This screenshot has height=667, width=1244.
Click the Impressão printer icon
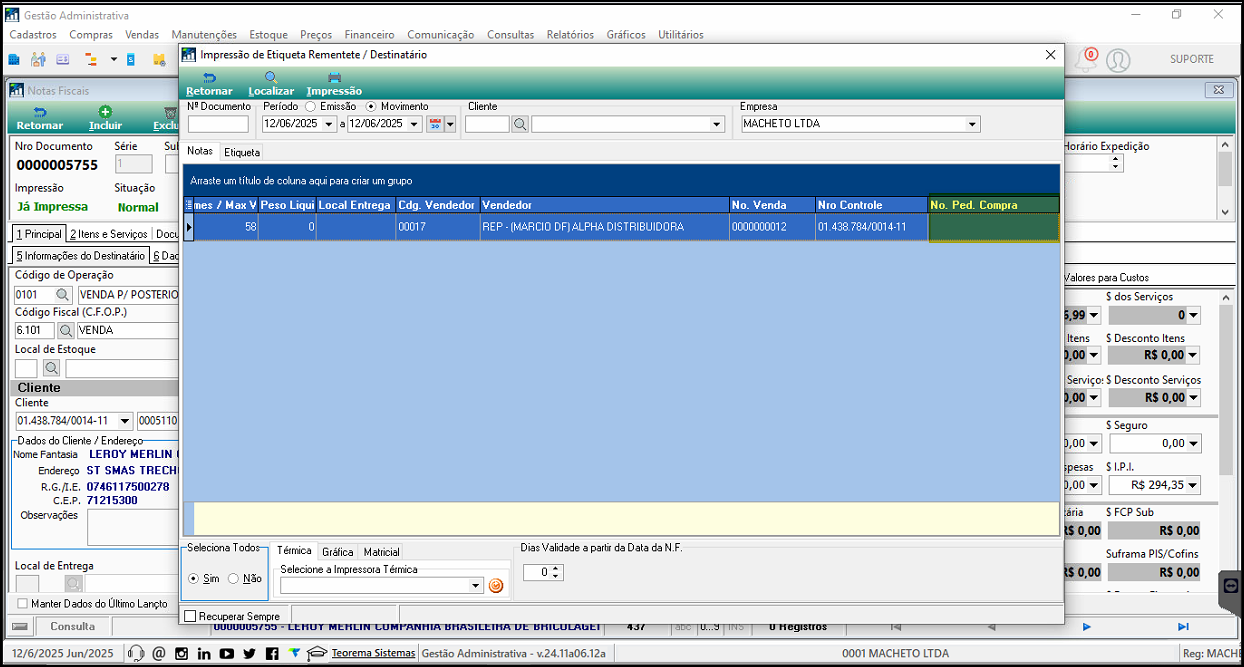coord(334,77)
